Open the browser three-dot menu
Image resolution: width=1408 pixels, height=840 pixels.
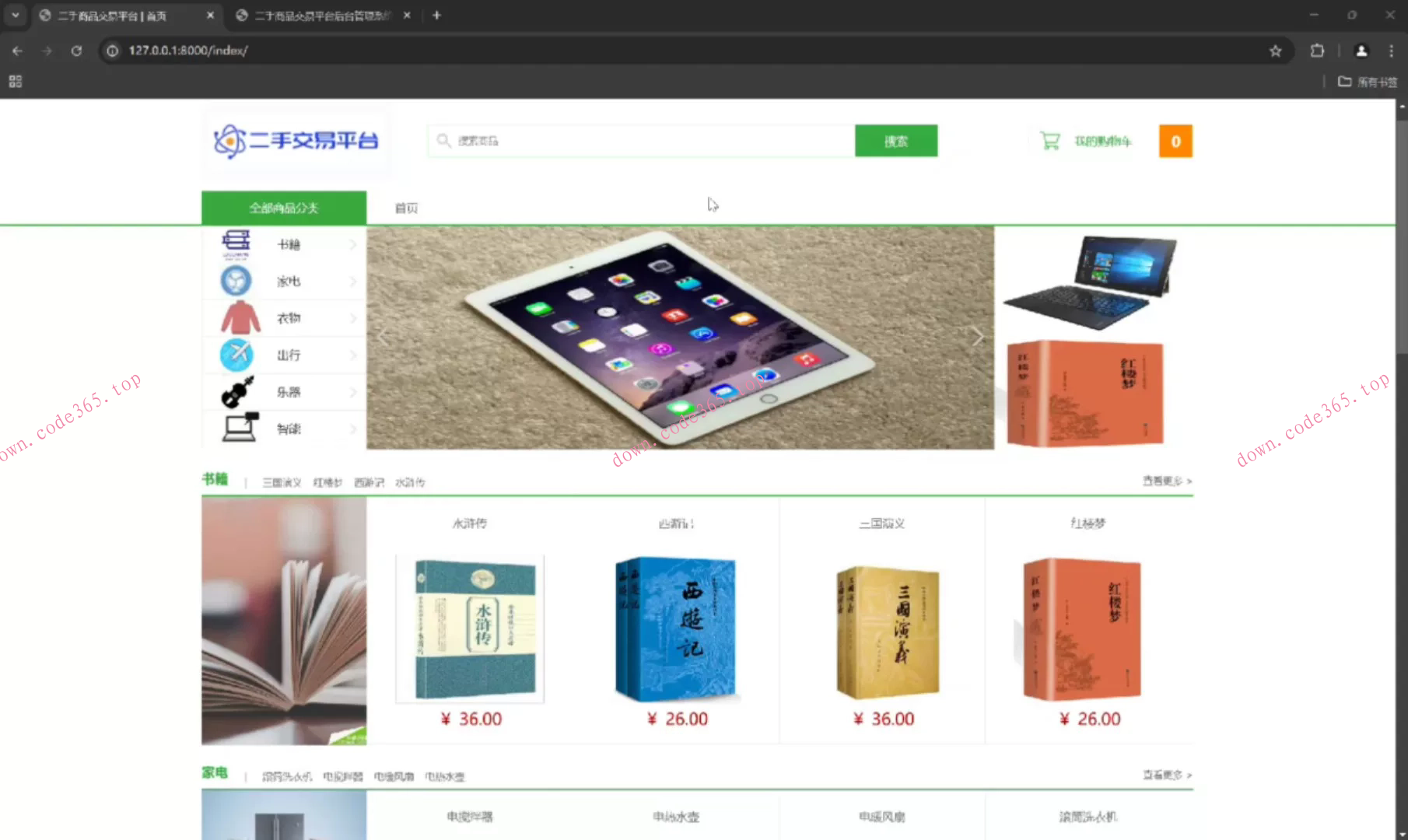[x=1391, y=51]
